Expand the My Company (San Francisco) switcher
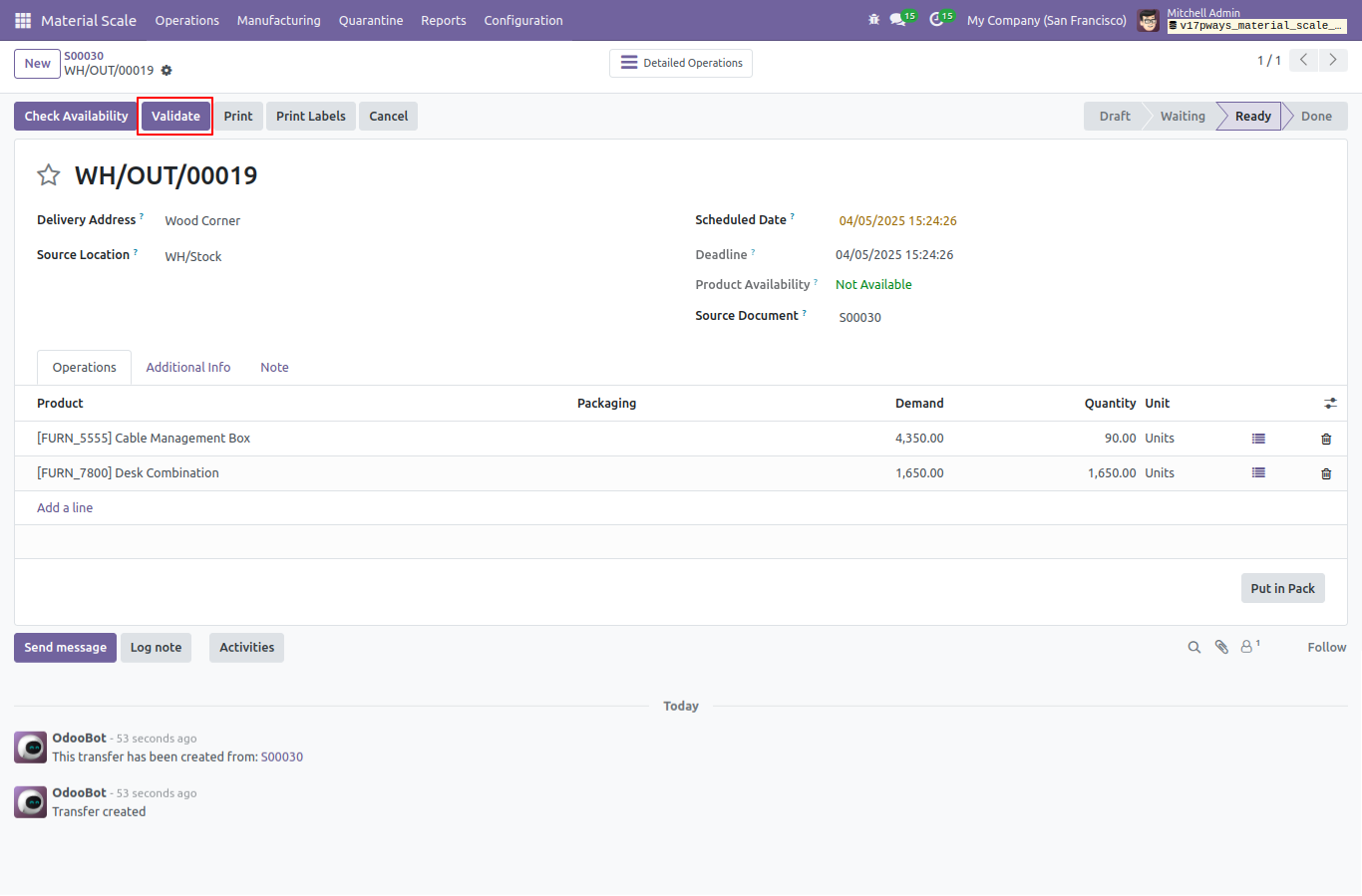Image resolution: width=1362 pixels, height=896 pixels. tap(1047, 20)
